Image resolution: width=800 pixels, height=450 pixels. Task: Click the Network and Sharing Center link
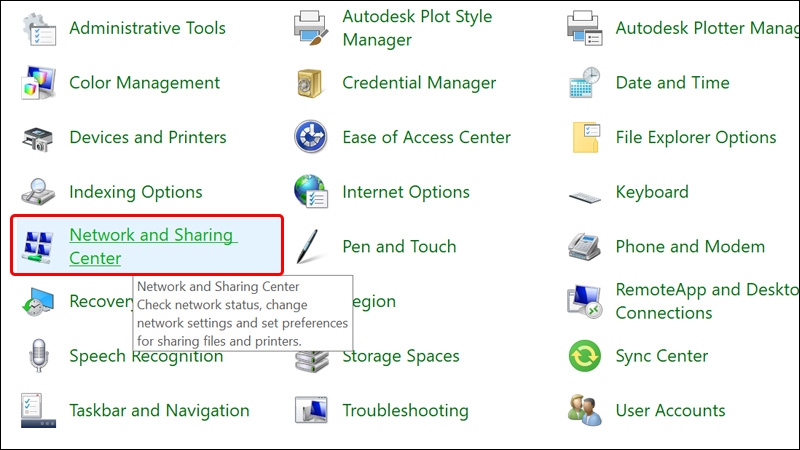coord(153,246)
